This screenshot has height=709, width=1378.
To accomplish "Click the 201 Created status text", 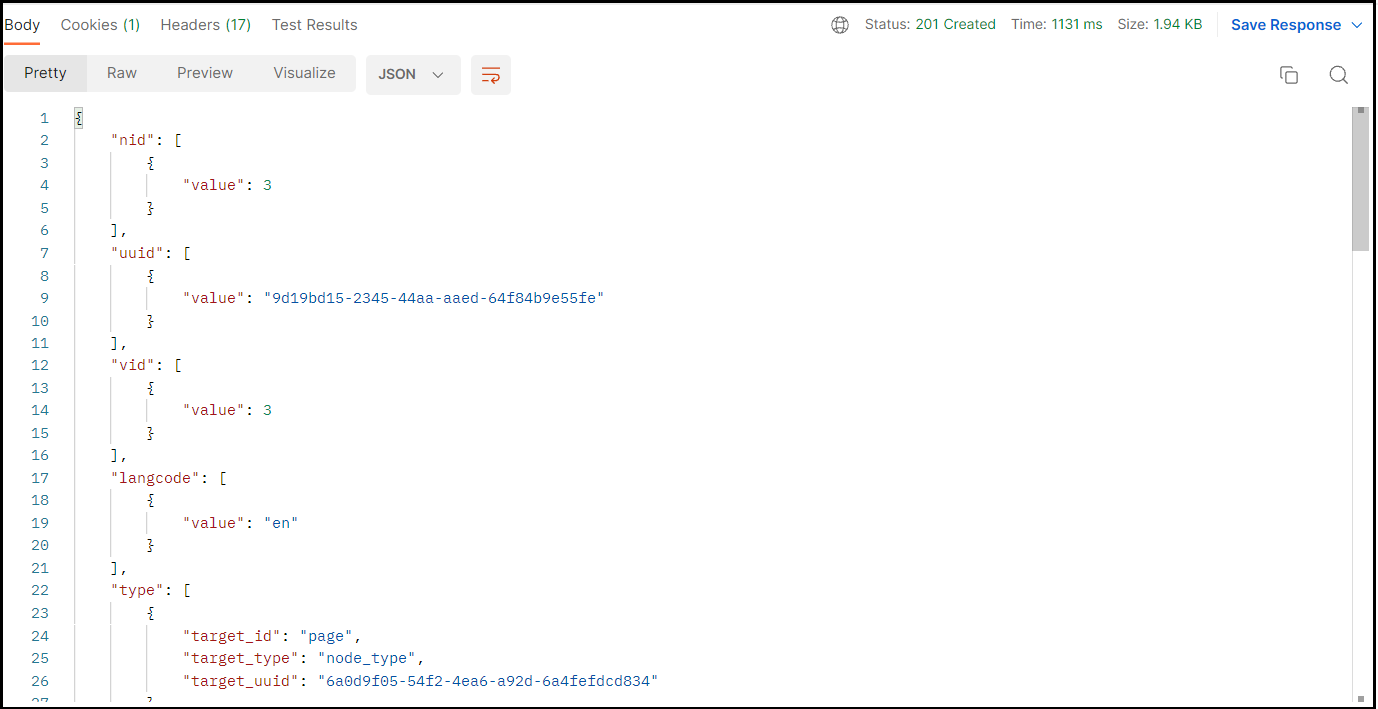I will click(x=955, y=25).
